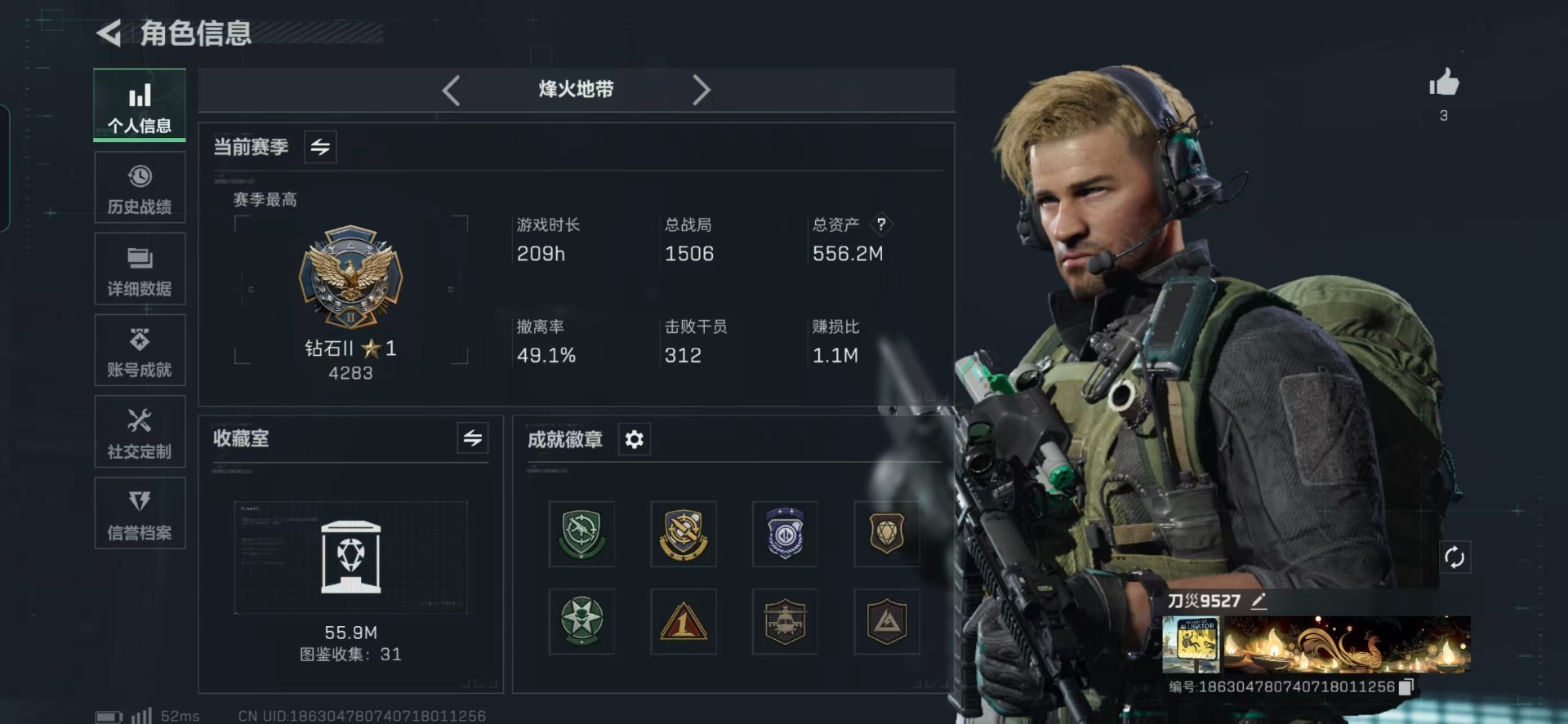Click the helicopter achievement badge

785,622
